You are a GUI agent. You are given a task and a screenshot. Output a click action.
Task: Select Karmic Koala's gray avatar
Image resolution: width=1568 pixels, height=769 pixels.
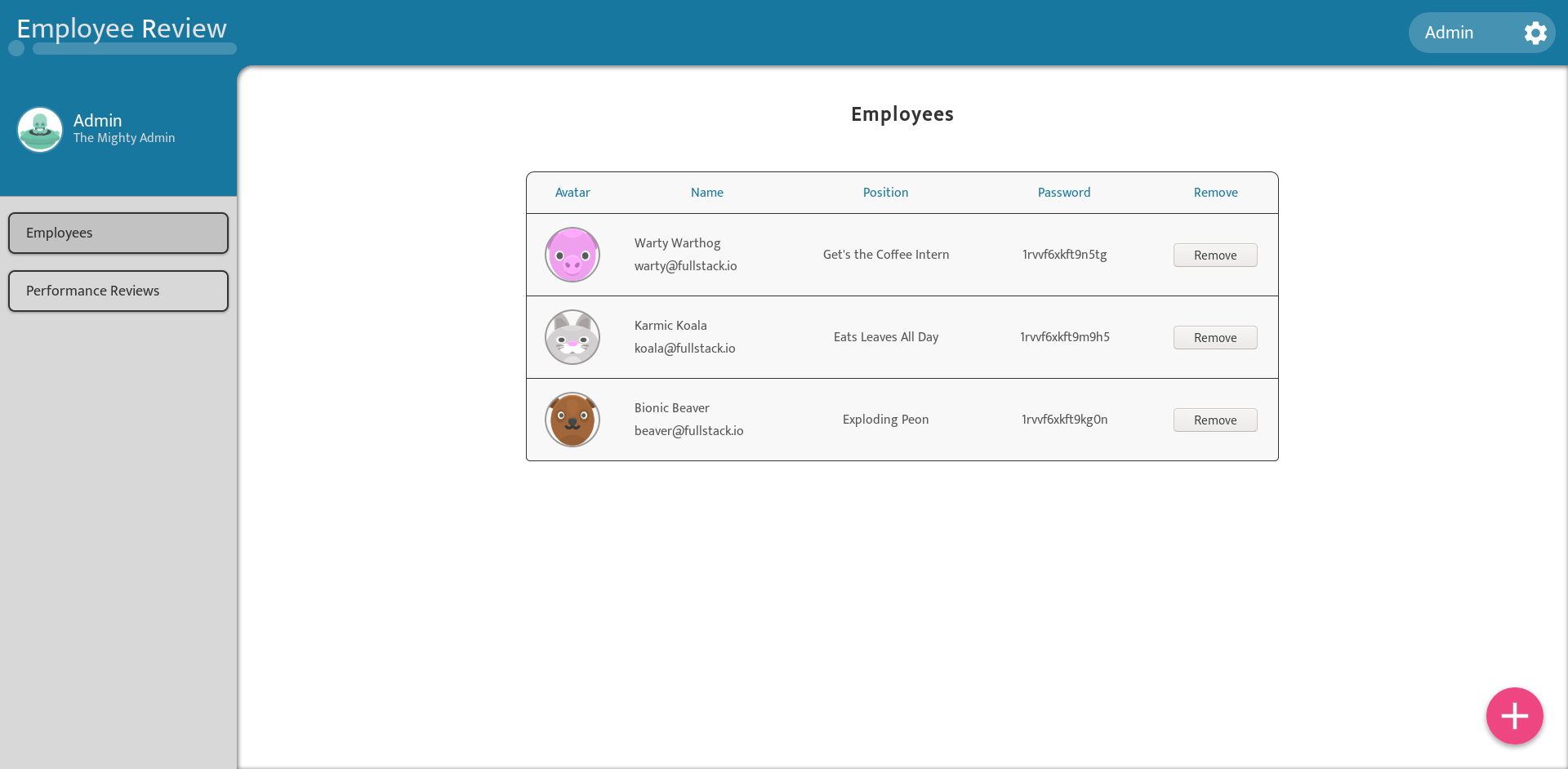pyautogui.click(x=572, y=337)
